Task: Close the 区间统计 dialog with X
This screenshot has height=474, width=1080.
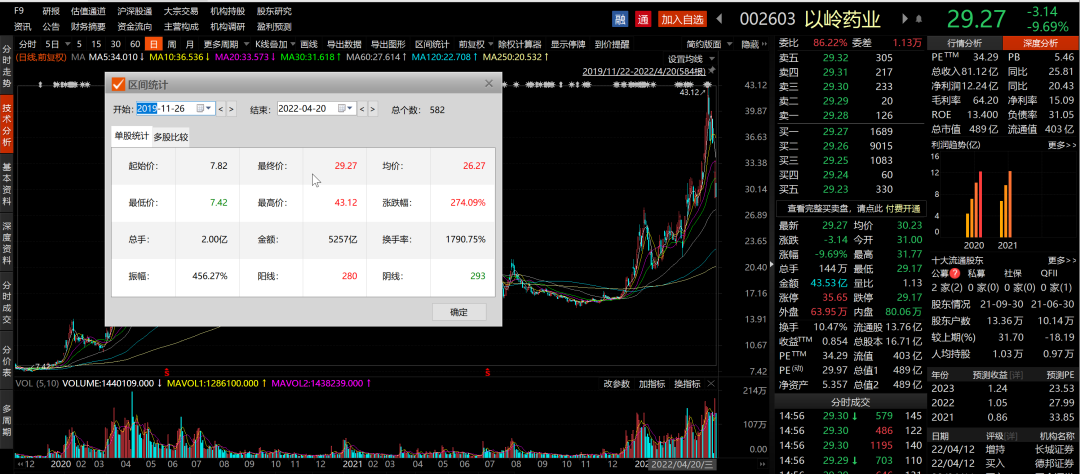Action: (489, 84)
